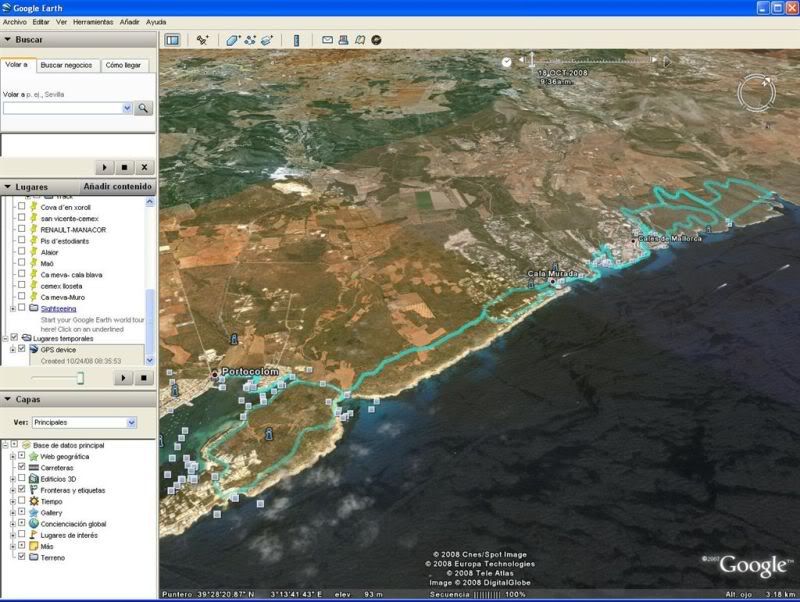Click the Lugares list scrollbar down arrow
This screenshot has height=602, width=800.
point(149,361)
